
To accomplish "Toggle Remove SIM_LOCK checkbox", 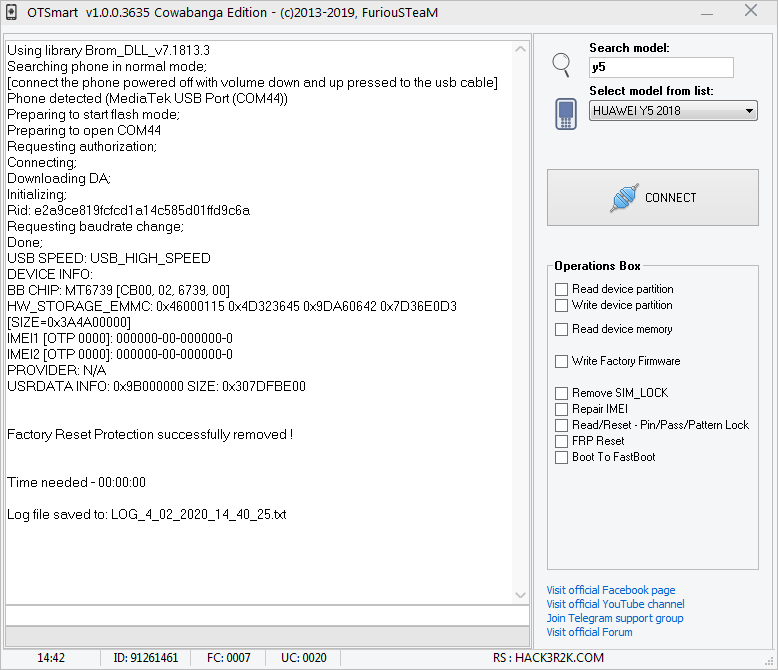I will point(561,394).
